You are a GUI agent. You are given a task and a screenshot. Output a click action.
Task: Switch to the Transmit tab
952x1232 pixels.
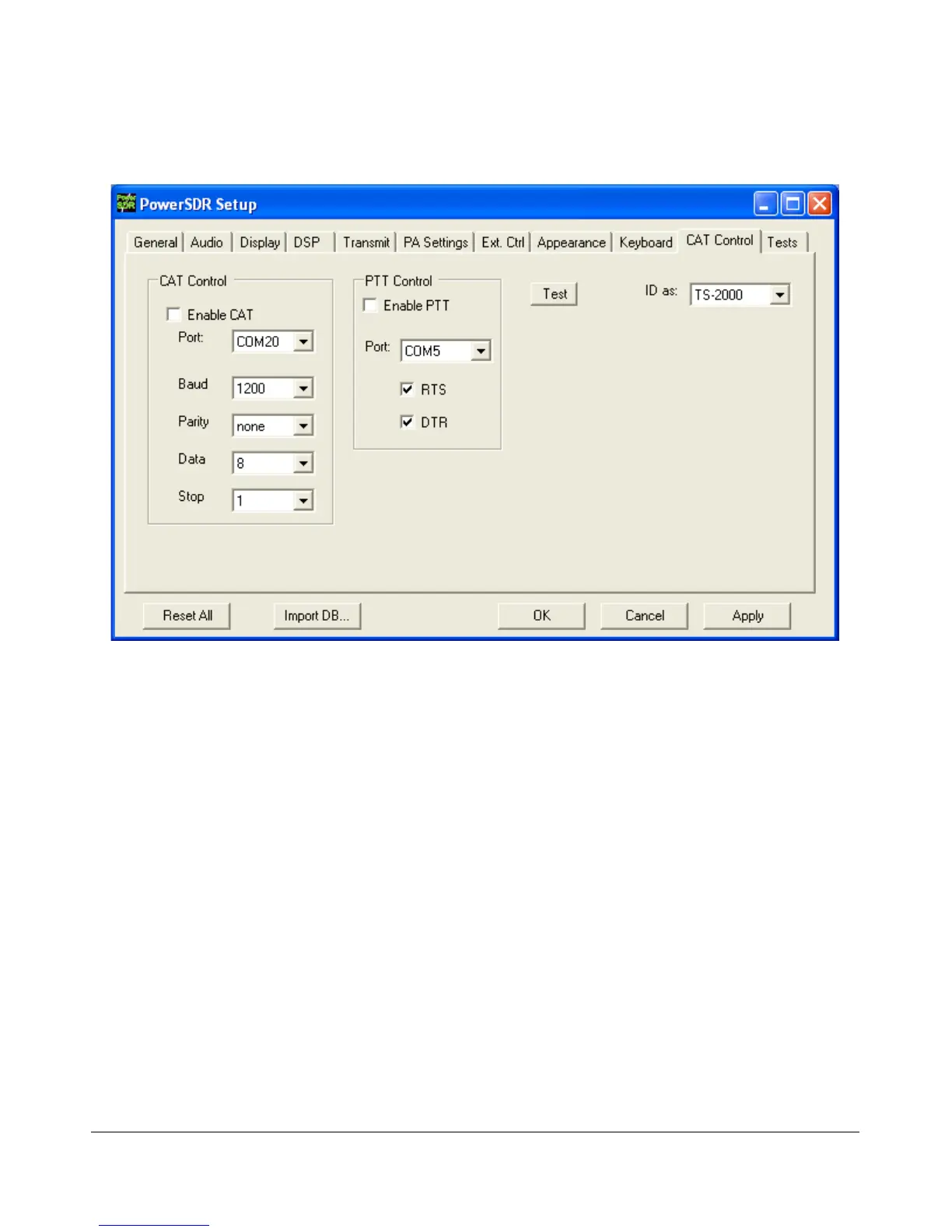(366, 243)
